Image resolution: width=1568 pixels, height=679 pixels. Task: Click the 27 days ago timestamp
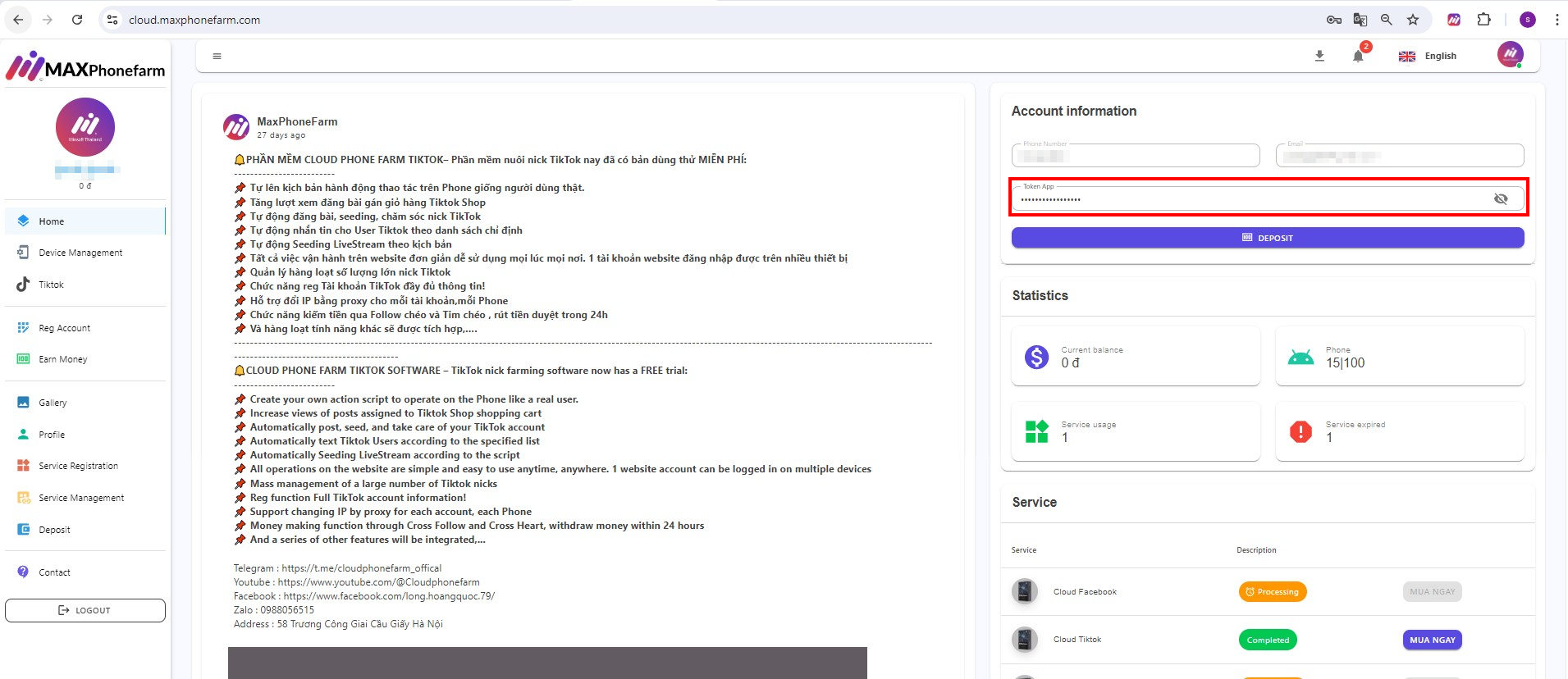click(281, 135)
